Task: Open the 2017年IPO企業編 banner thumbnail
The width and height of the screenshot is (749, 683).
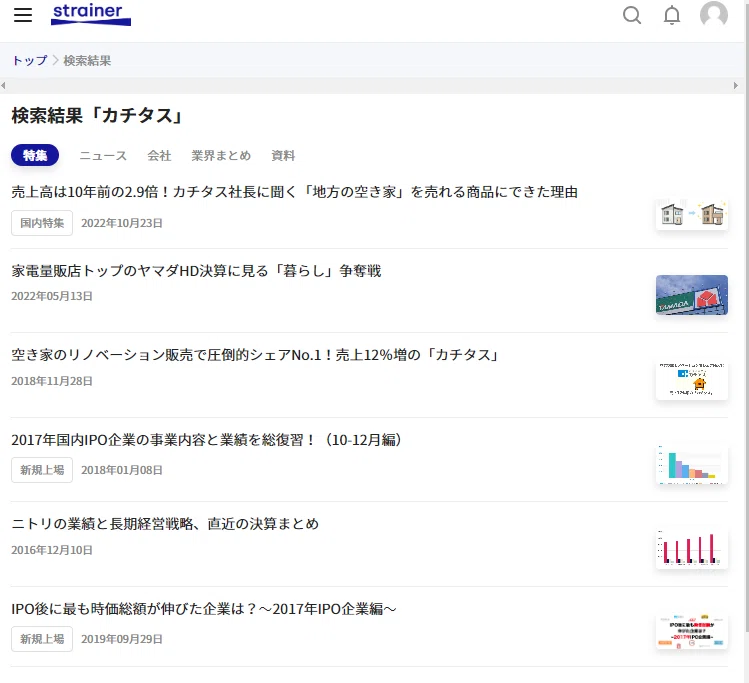Action: click(x=692, y=632)
